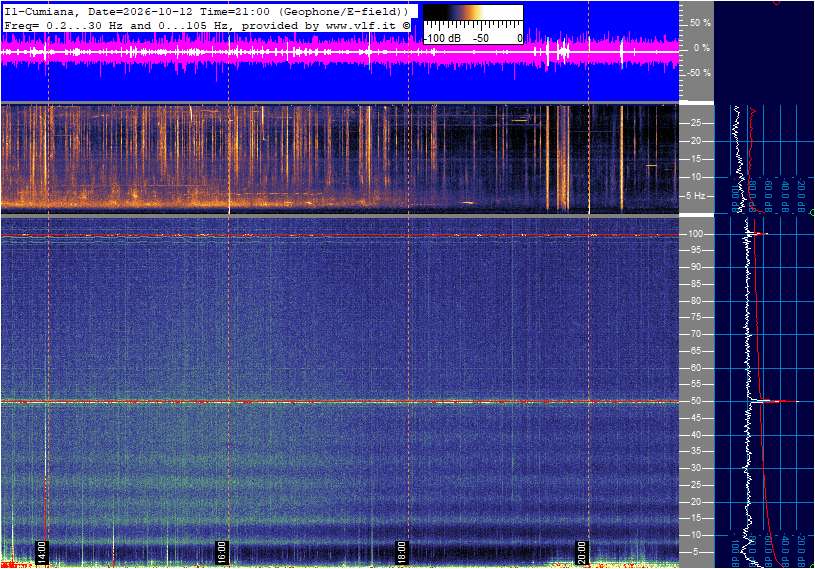Click the 0 % amplitude axis label
Viewport: 815px width, 569px height.
(x=702, y=48)
